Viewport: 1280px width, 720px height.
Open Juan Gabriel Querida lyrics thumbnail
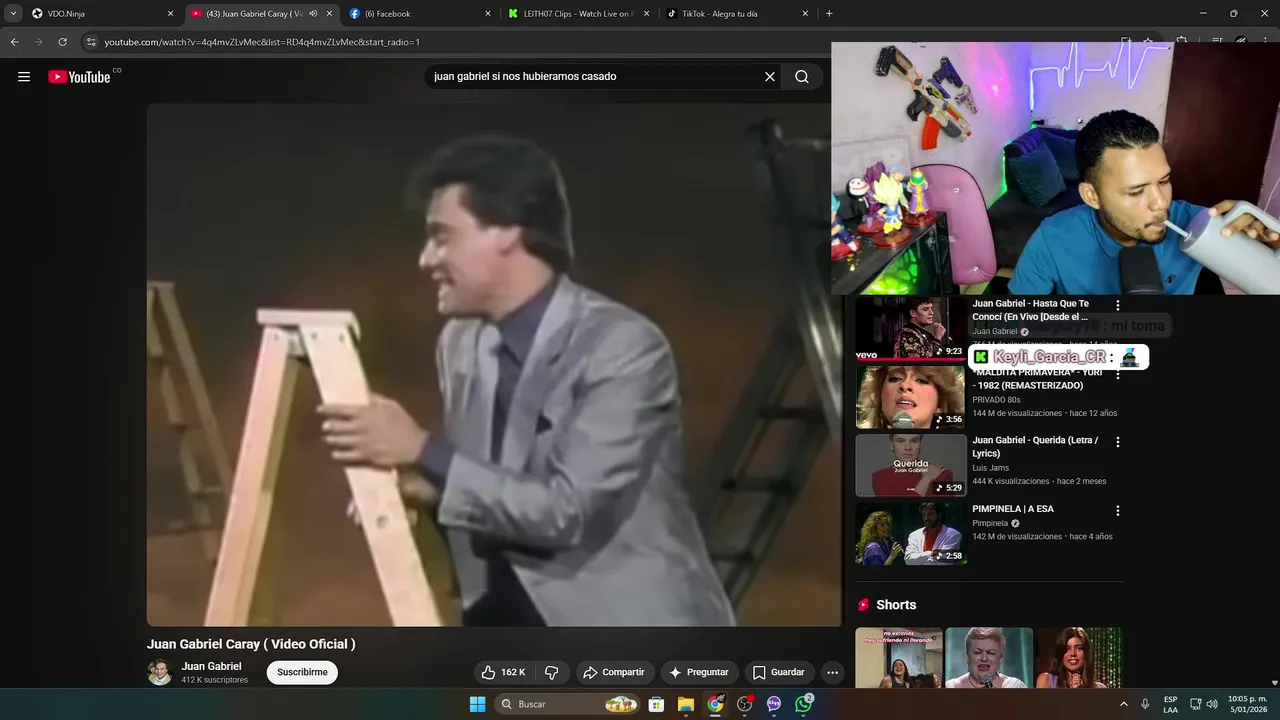tap(911, 465)
